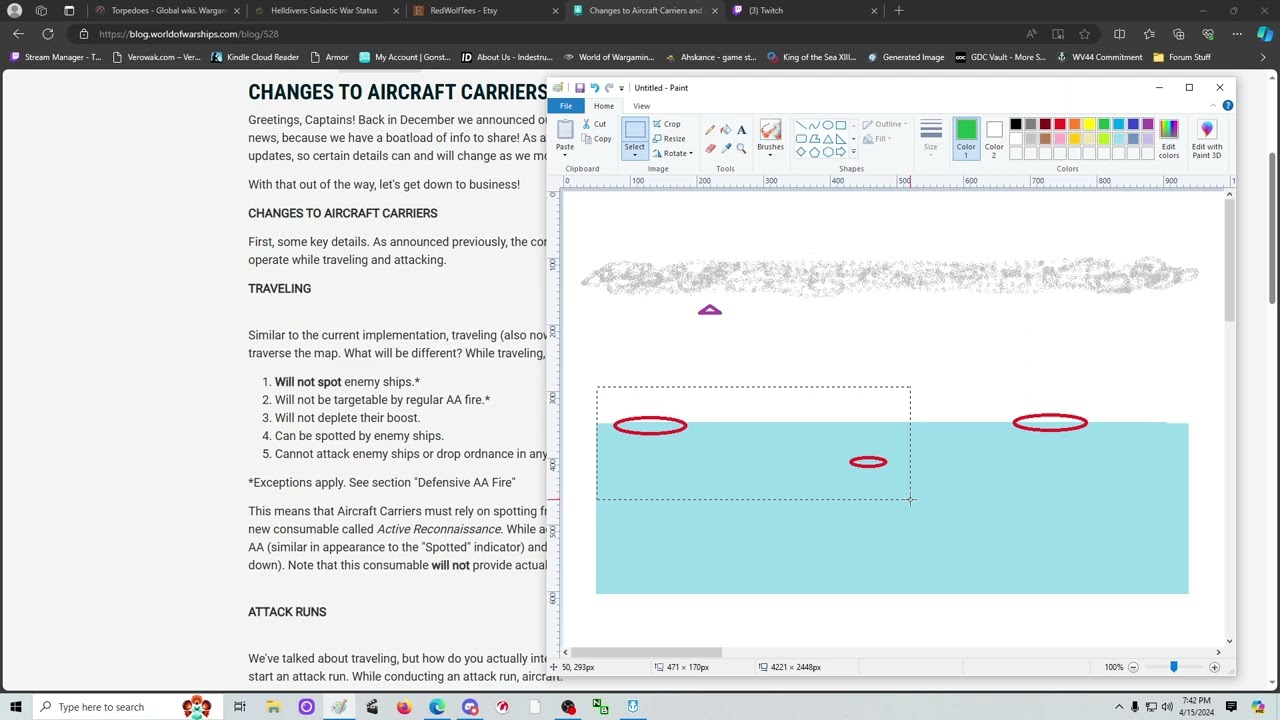Open GDC Vault bookmark
This screenshot has height=720, width=1280.
coord(1000,57)
